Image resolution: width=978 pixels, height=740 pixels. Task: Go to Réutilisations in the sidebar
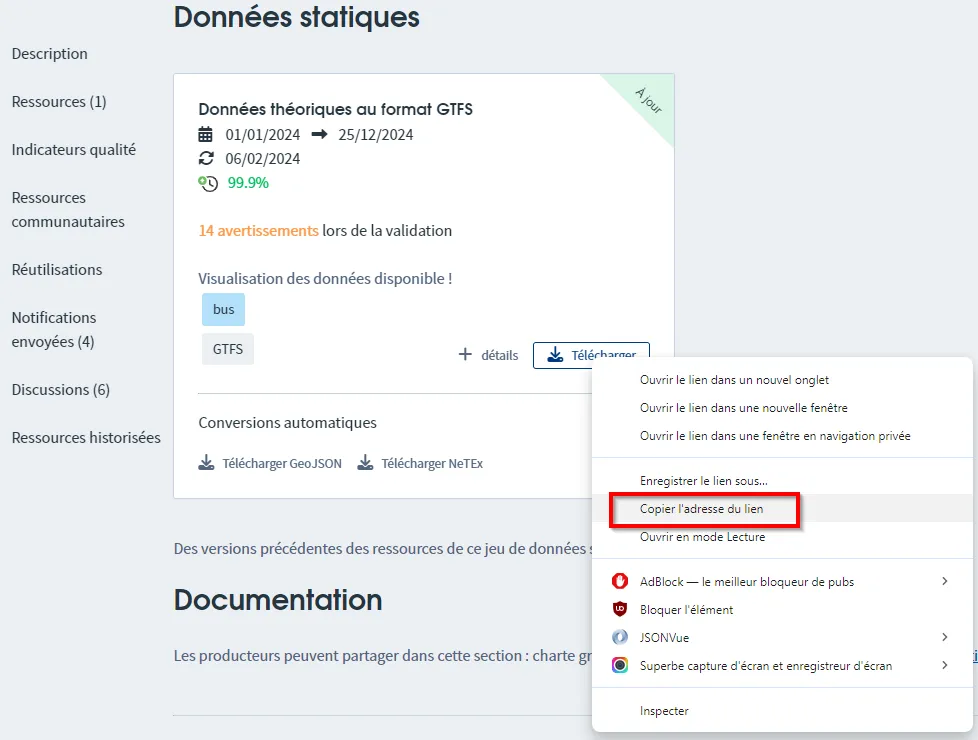(57, 270)
